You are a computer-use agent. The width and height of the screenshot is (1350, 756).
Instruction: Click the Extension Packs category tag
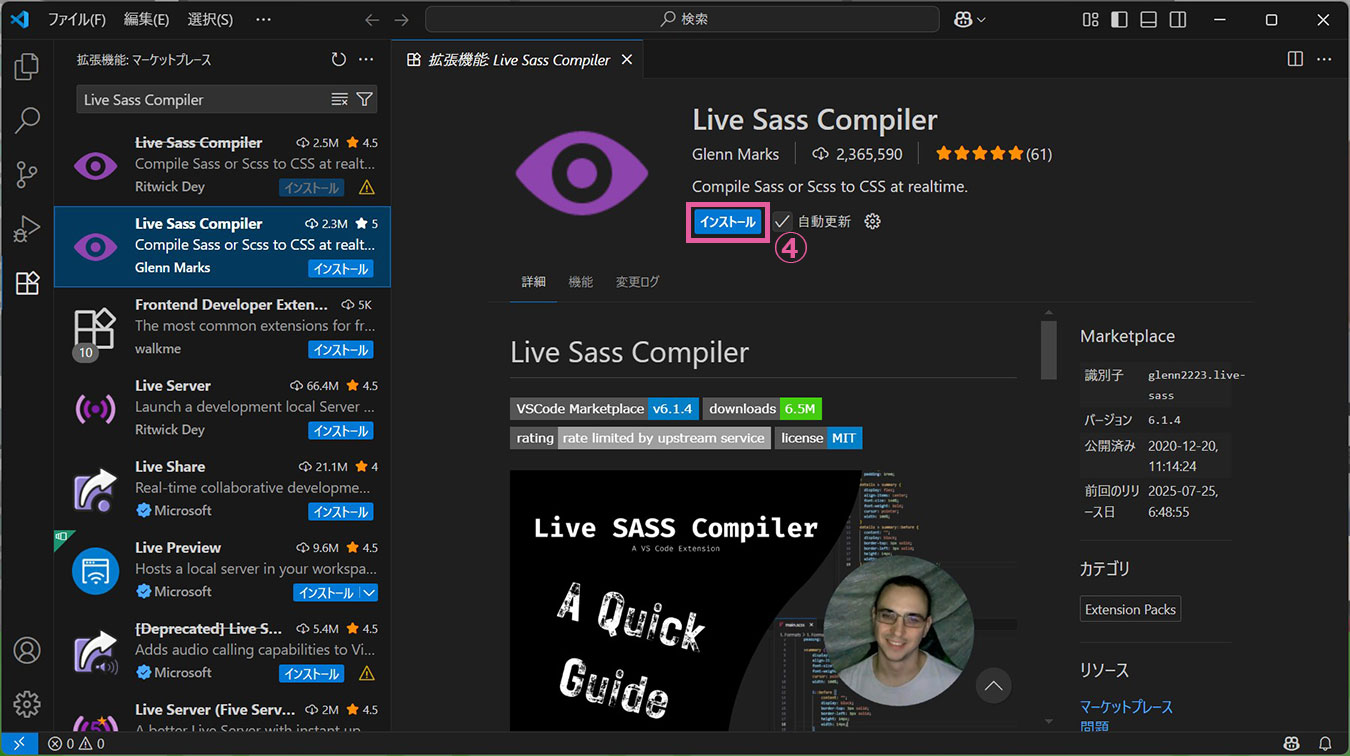(x=1130, y=609)
